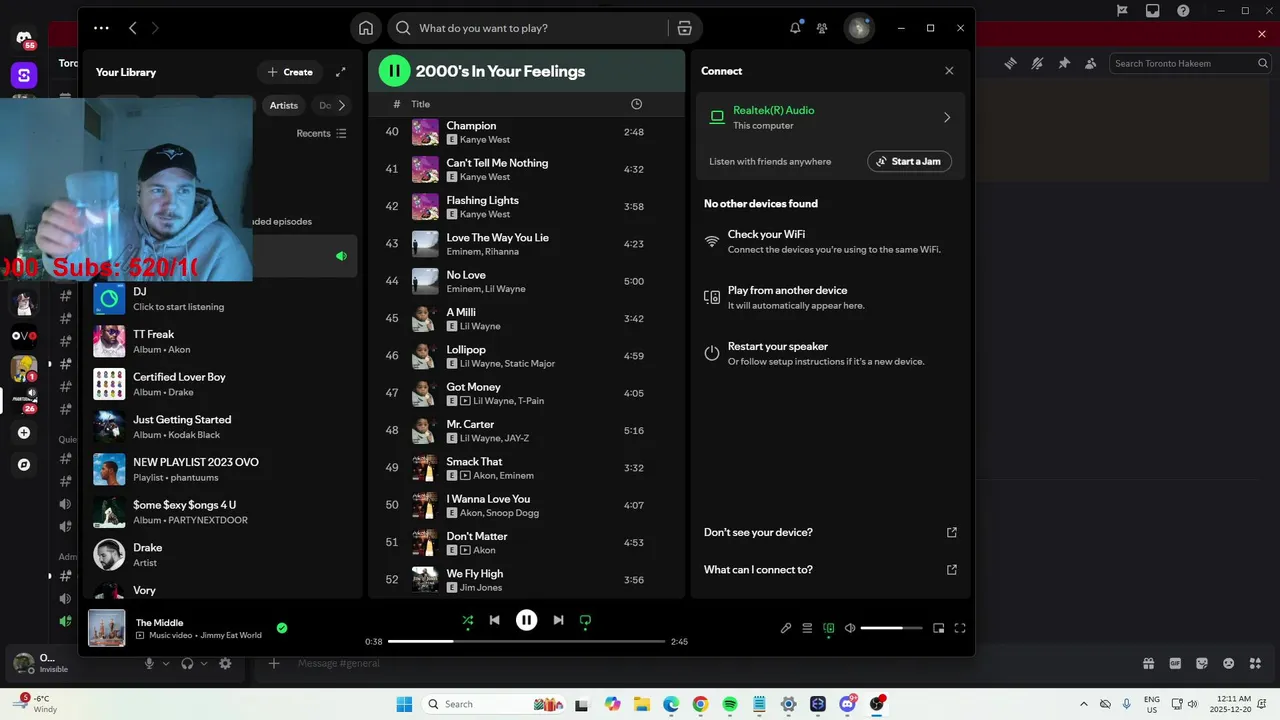This screenshot has width=1280, height=720.
Task: Open Discord GIF picker
Action: (1175, 663)
